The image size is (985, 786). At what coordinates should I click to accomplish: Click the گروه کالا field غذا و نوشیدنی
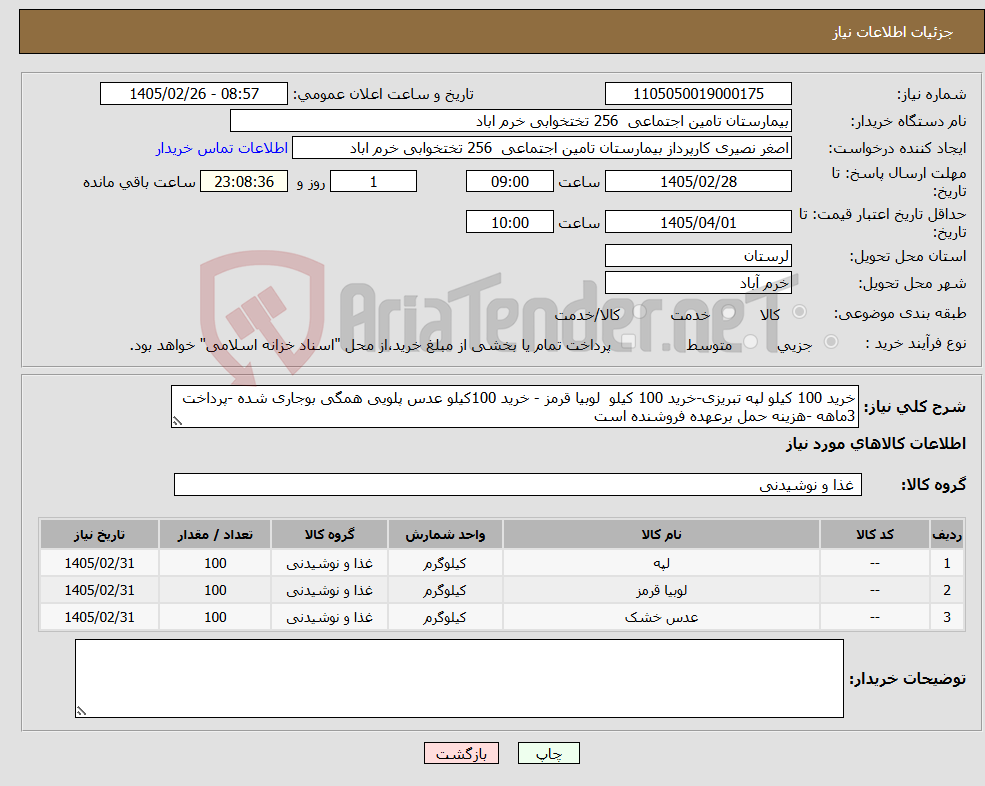[x=518, y=485]
